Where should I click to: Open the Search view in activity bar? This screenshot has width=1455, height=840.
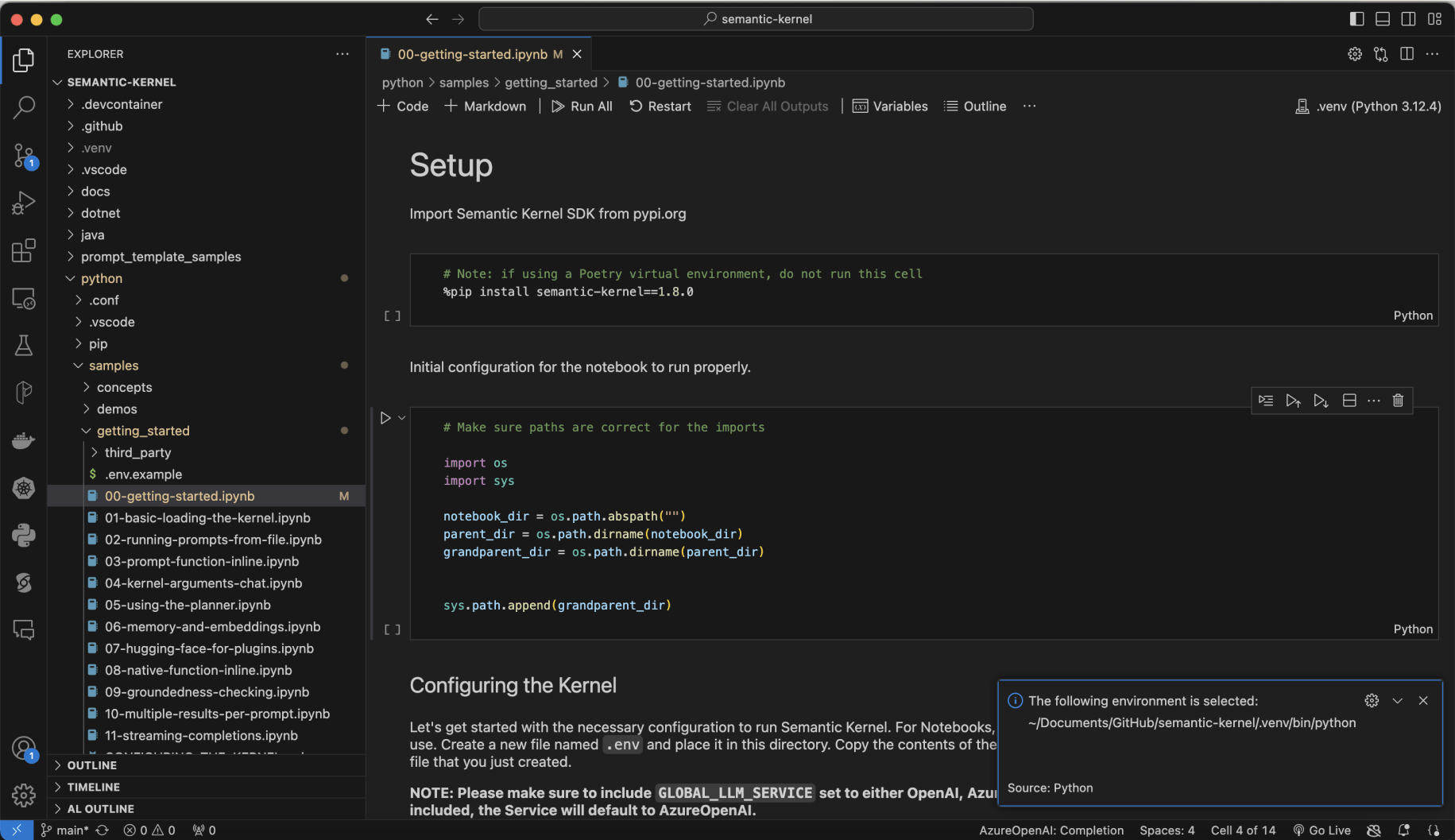[24, 107]
